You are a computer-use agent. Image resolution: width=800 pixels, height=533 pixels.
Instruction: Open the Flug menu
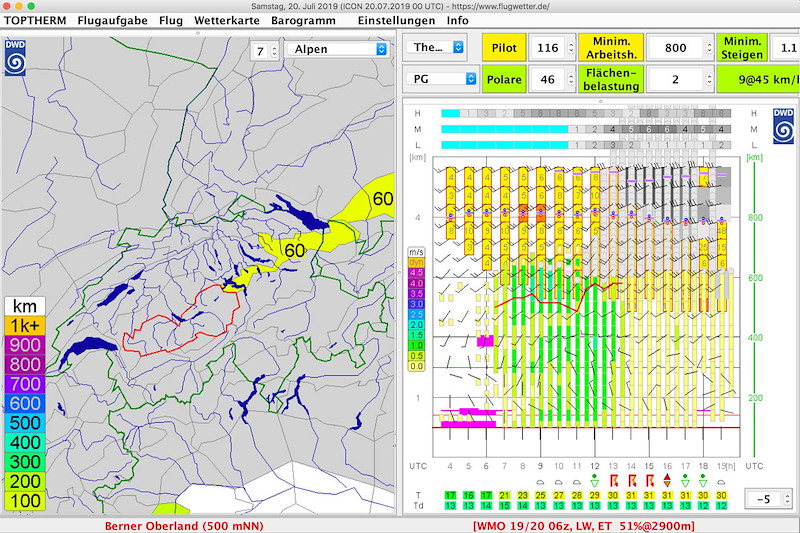point(171,20)
